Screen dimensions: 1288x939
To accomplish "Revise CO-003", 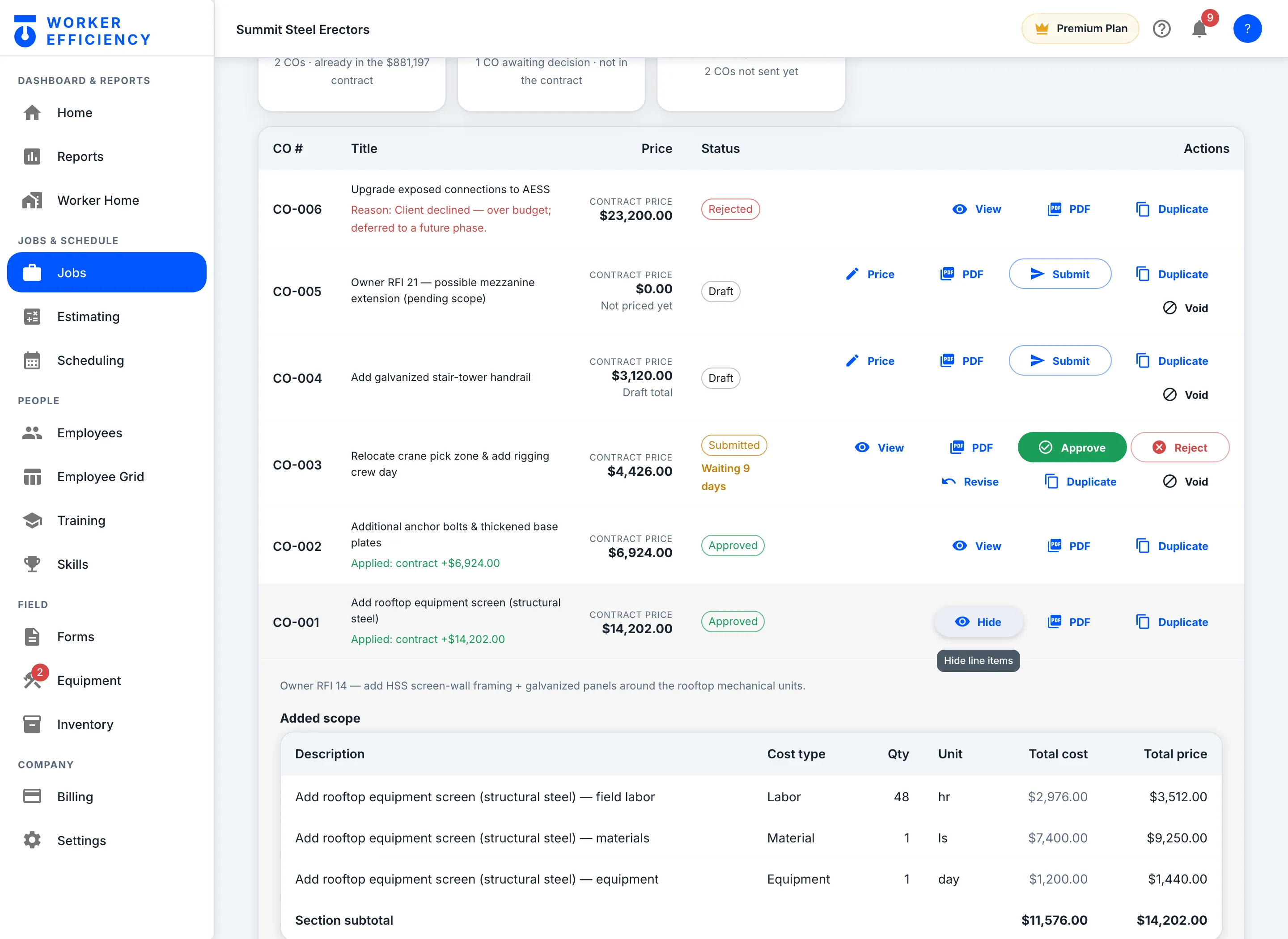I will 970,482.
